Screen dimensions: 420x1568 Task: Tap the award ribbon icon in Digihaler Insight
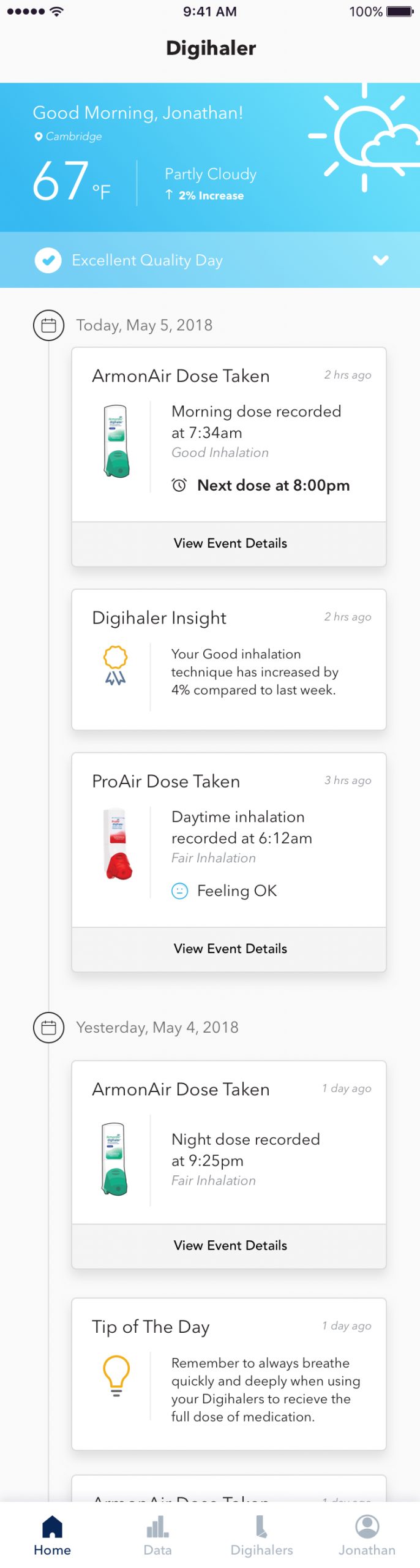[x=115, y=665]
